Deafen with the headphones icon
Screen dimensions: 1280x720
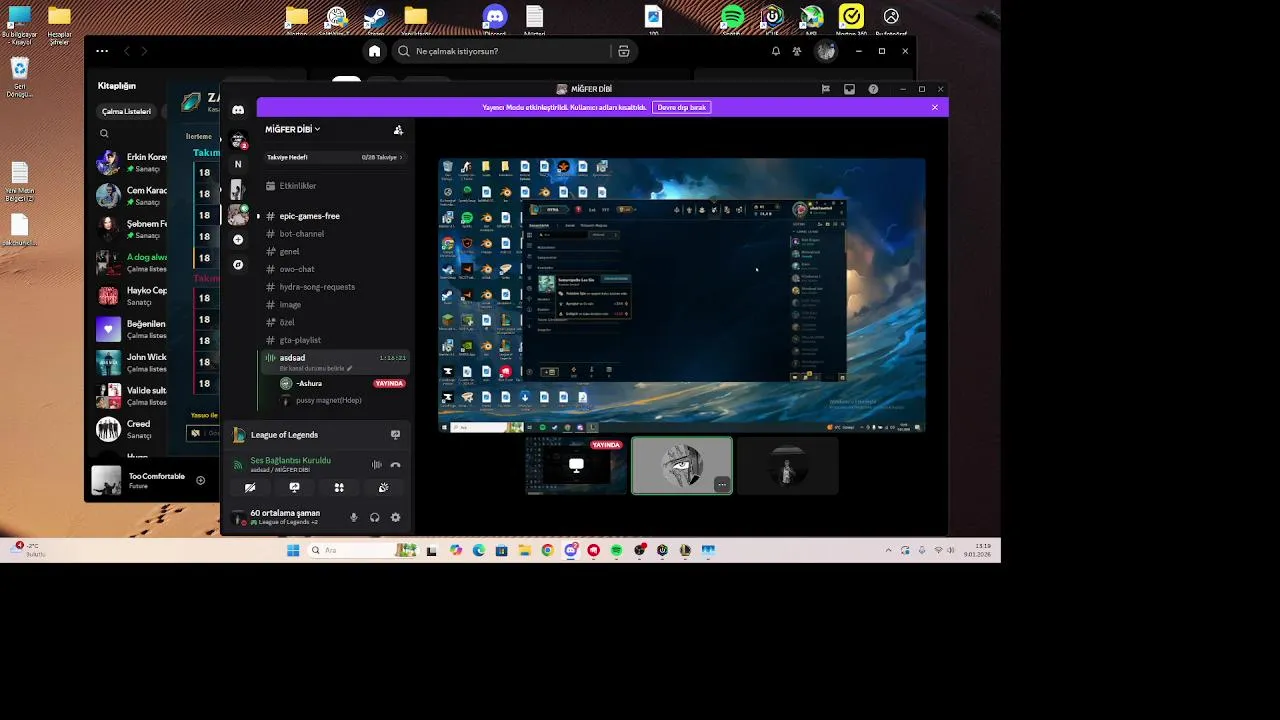[x=374, y=517]
